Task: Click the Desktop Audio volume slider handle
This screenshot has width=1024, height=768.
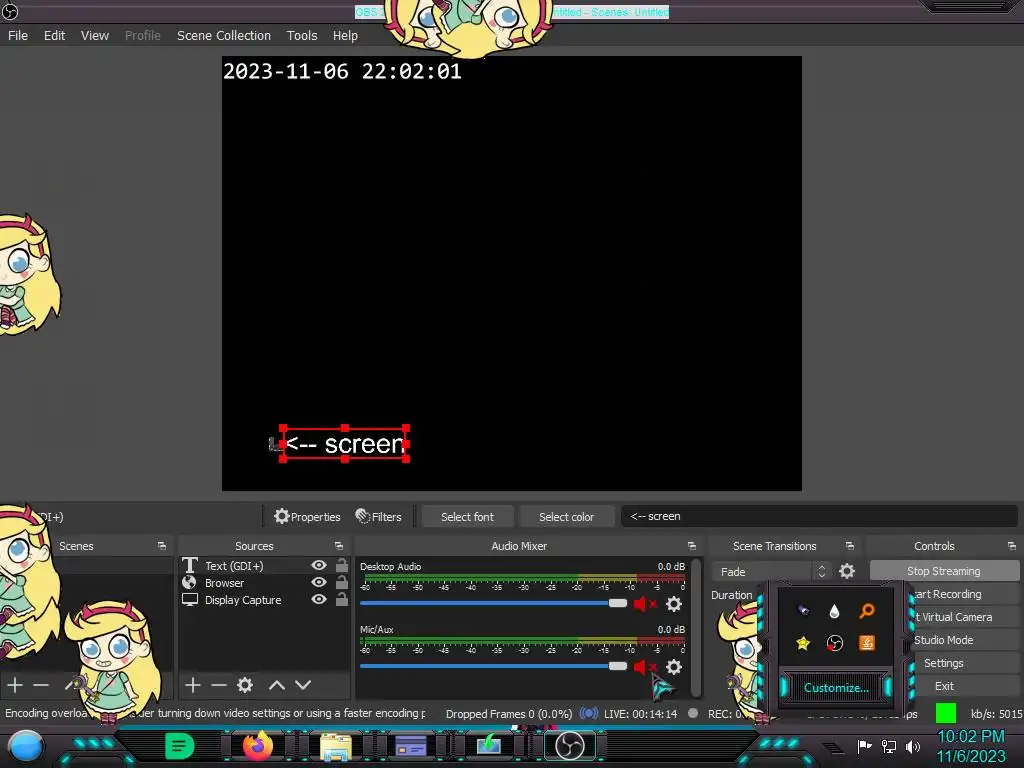Action: (617, 603)
